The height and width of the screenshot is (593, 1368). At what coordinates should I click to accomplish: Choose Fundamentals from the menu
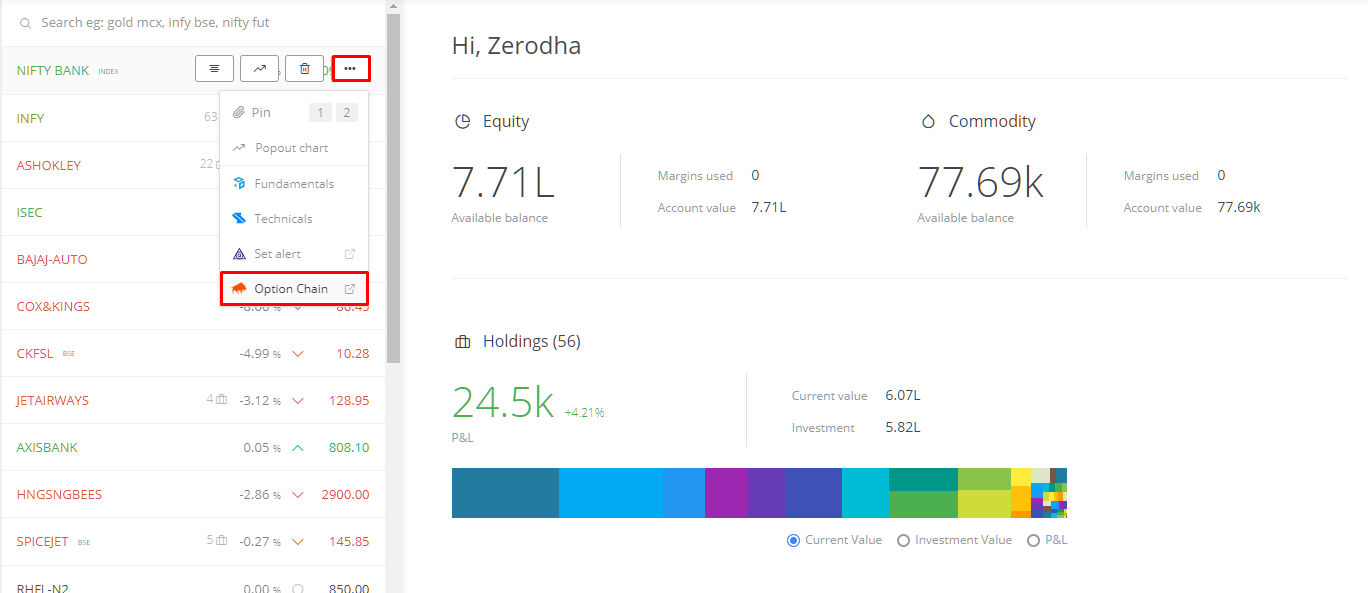(294, 184)
